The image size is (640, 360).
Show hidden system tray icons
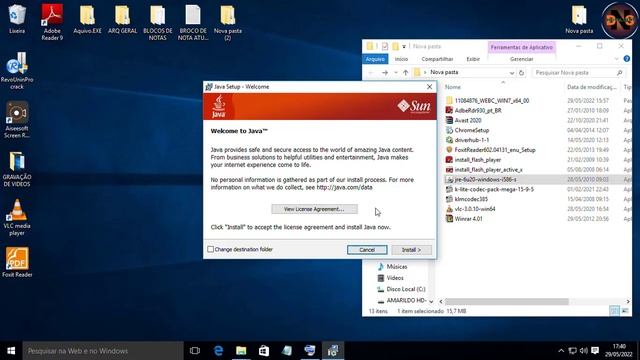pos(561,351)
